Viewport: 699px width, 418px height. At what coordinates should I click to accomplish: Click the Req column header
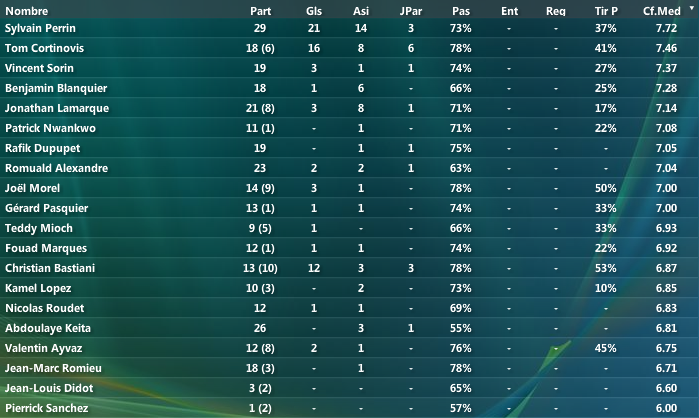point(556,11)
